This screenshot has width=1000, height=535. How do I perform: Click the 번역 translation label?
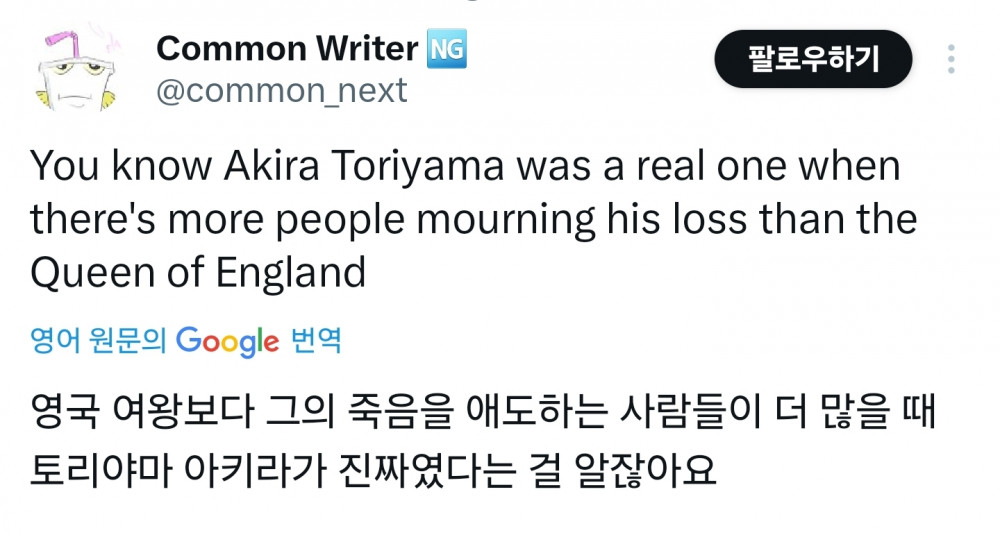click(x=316, y=341)
